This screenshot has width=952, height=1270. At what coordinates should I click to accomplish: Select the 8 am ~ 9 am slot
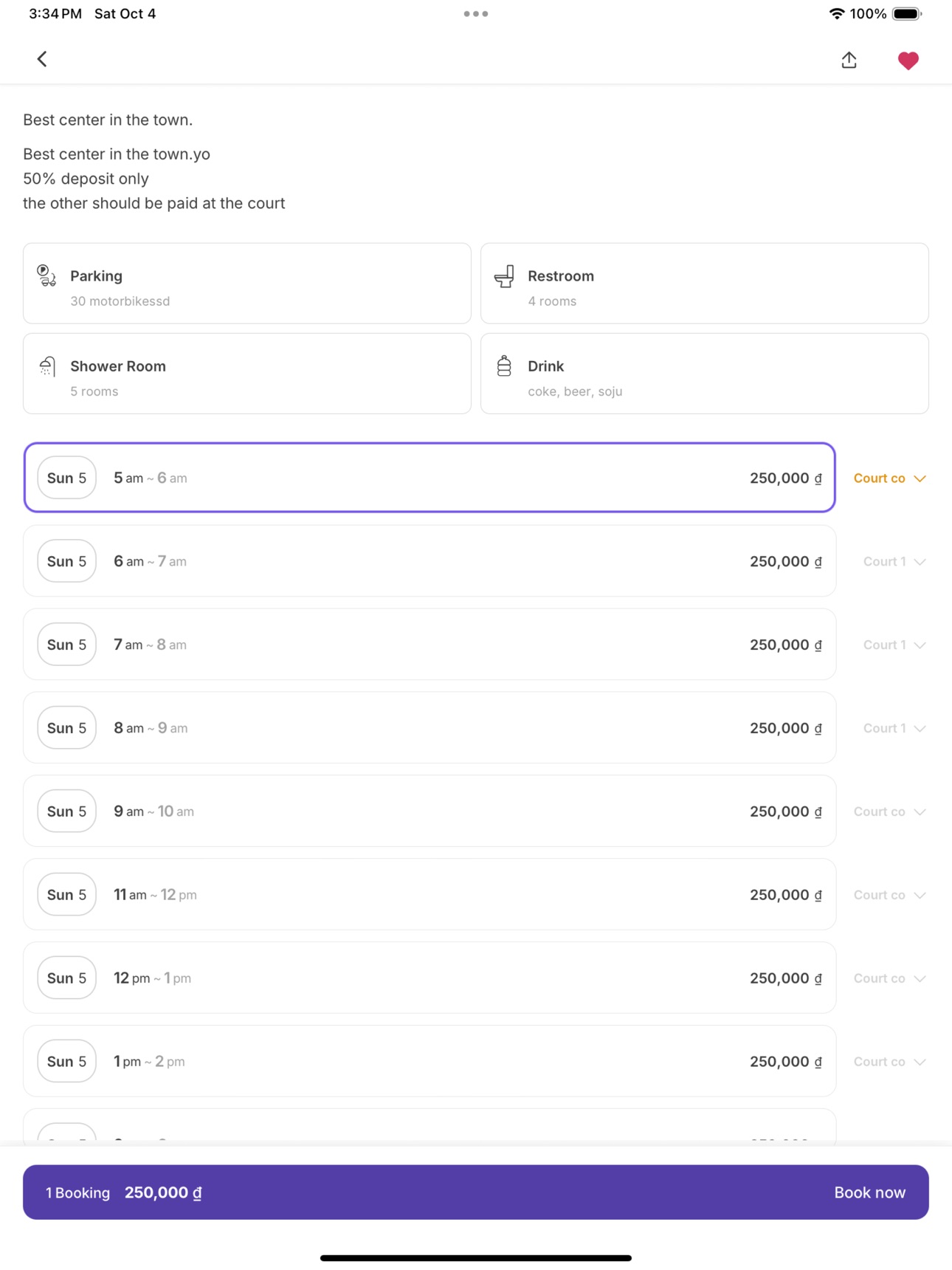tap(430, 728)
